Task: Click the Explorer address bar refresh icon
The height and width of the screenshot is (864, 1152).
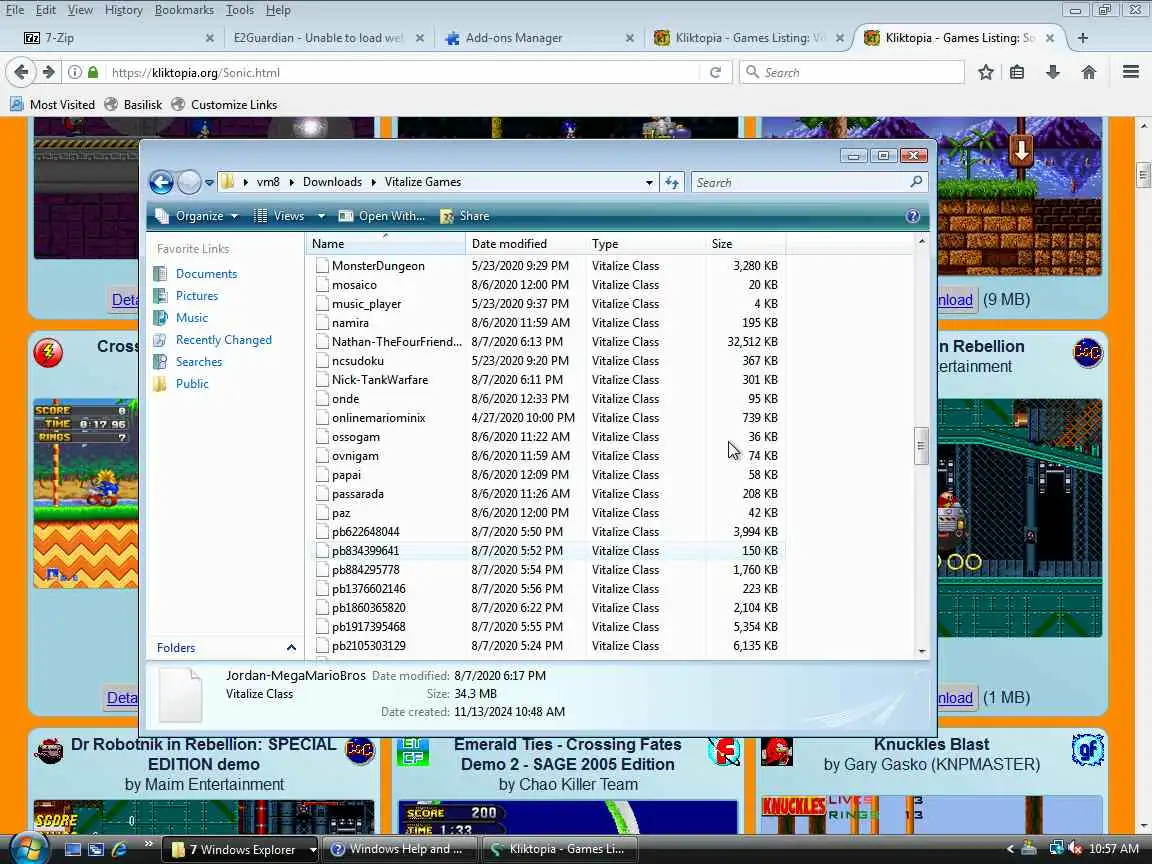Action: [x=672, y=182]
